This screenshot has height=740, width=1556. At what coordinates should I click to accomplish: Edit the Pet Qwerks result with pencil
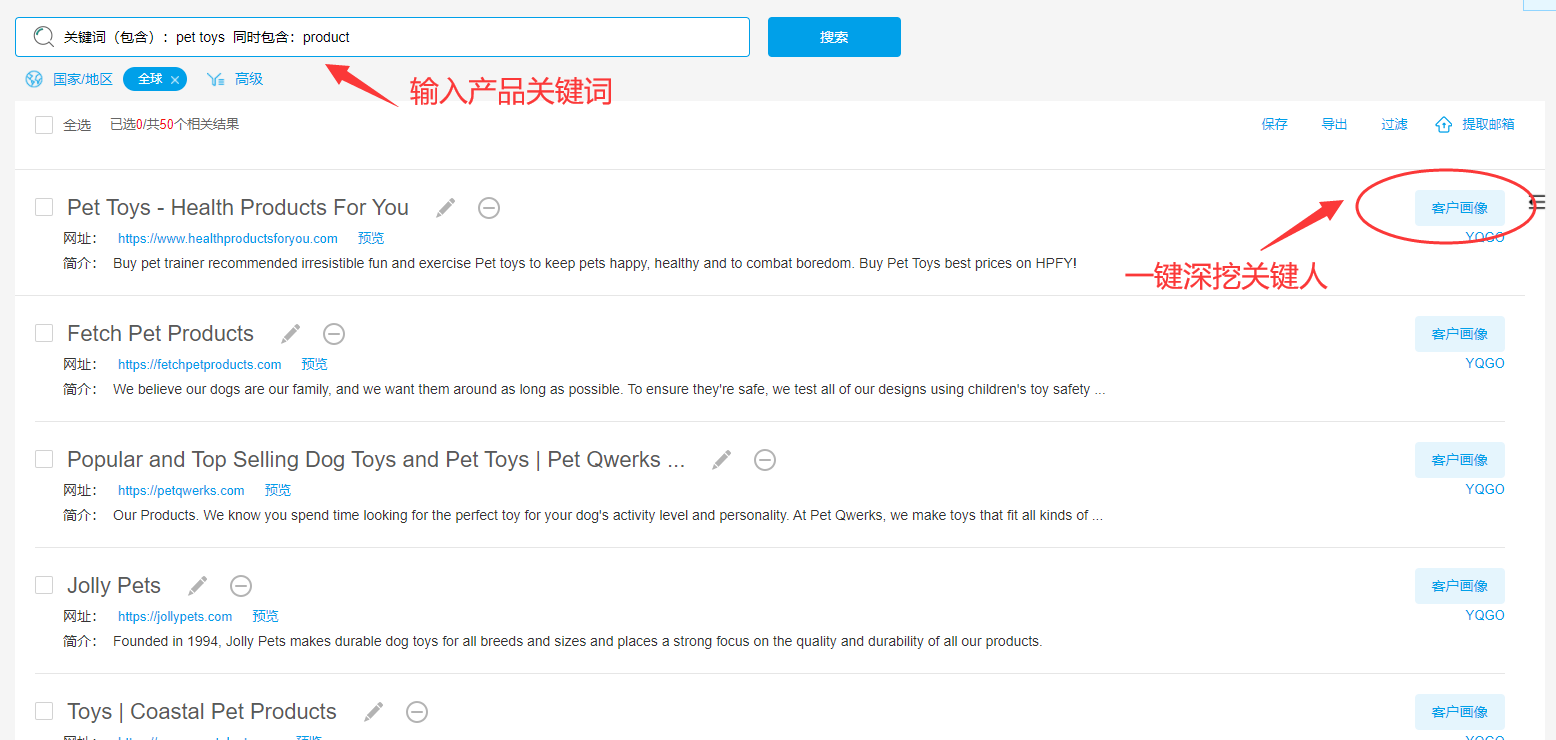pos(722,459)
